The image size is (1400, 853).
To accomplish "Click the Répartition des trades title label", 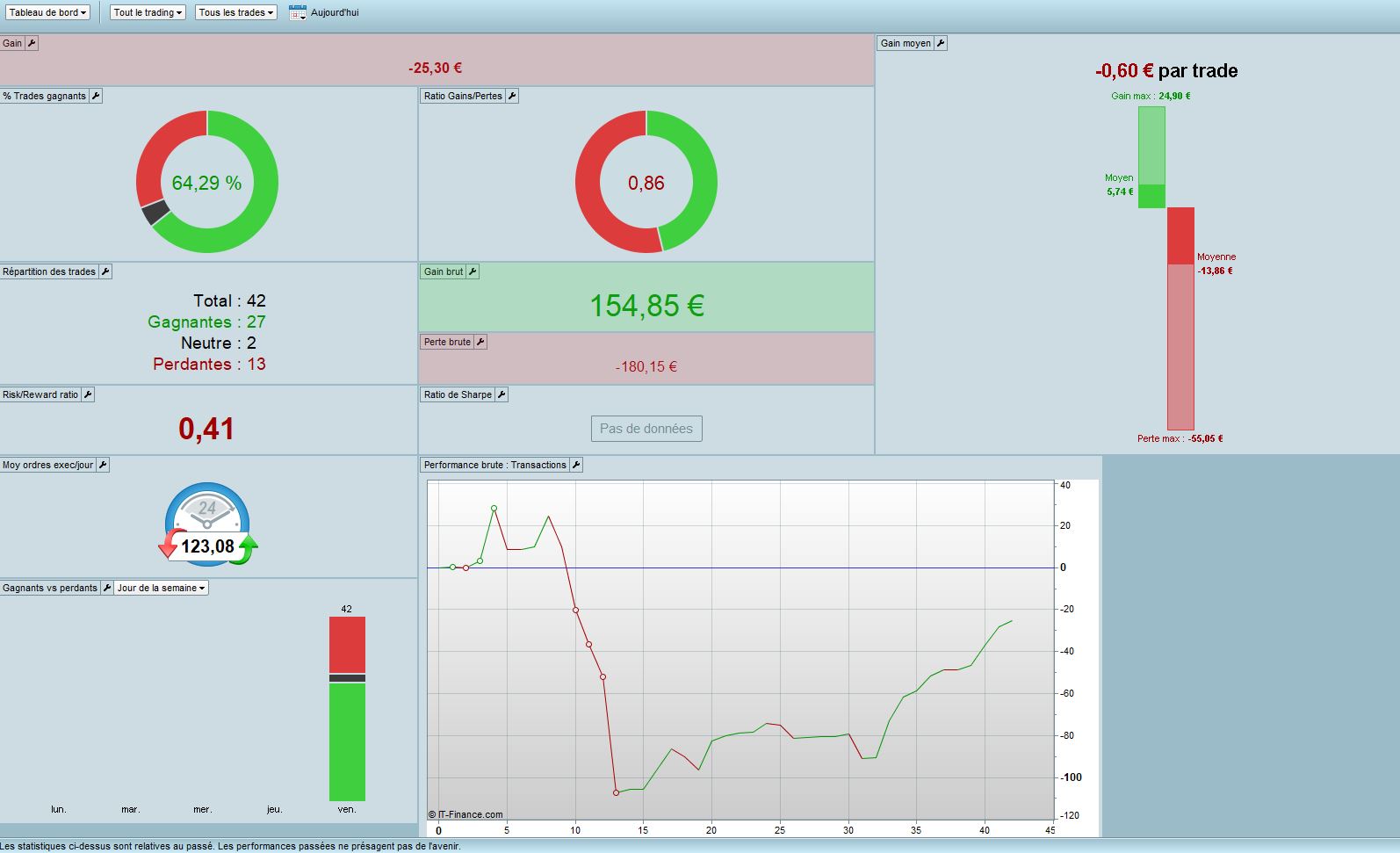I will coord(49,271).
